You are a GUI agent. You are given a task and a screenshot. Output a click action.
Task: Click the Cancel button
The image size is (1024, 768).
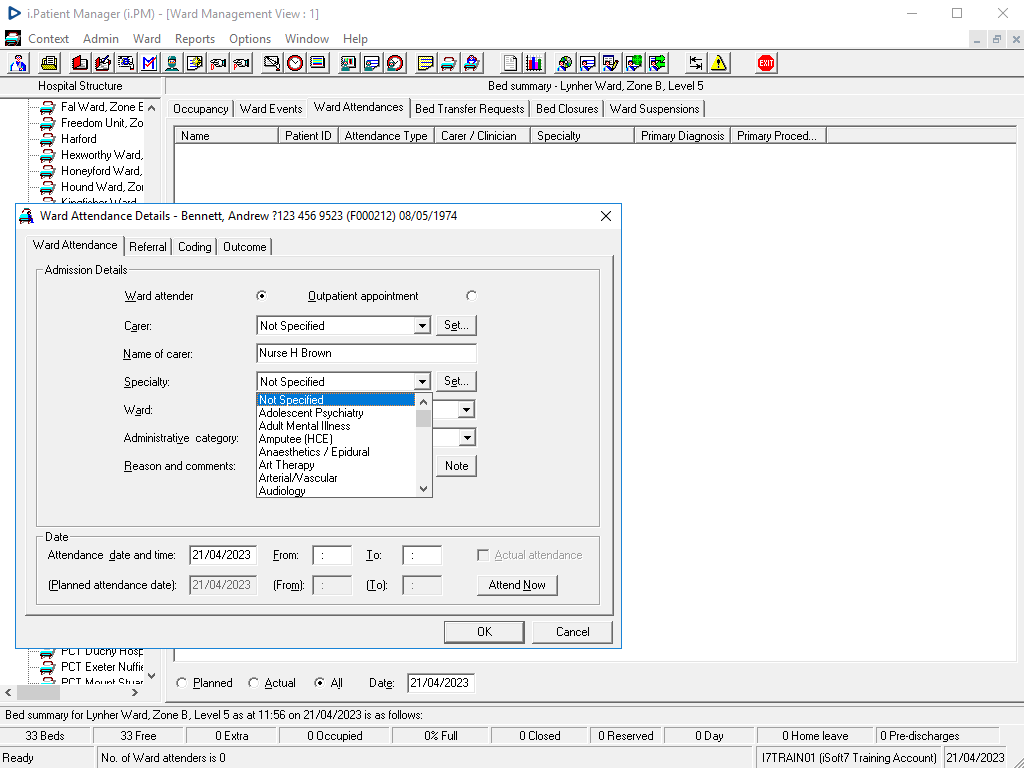coord(573,632)
